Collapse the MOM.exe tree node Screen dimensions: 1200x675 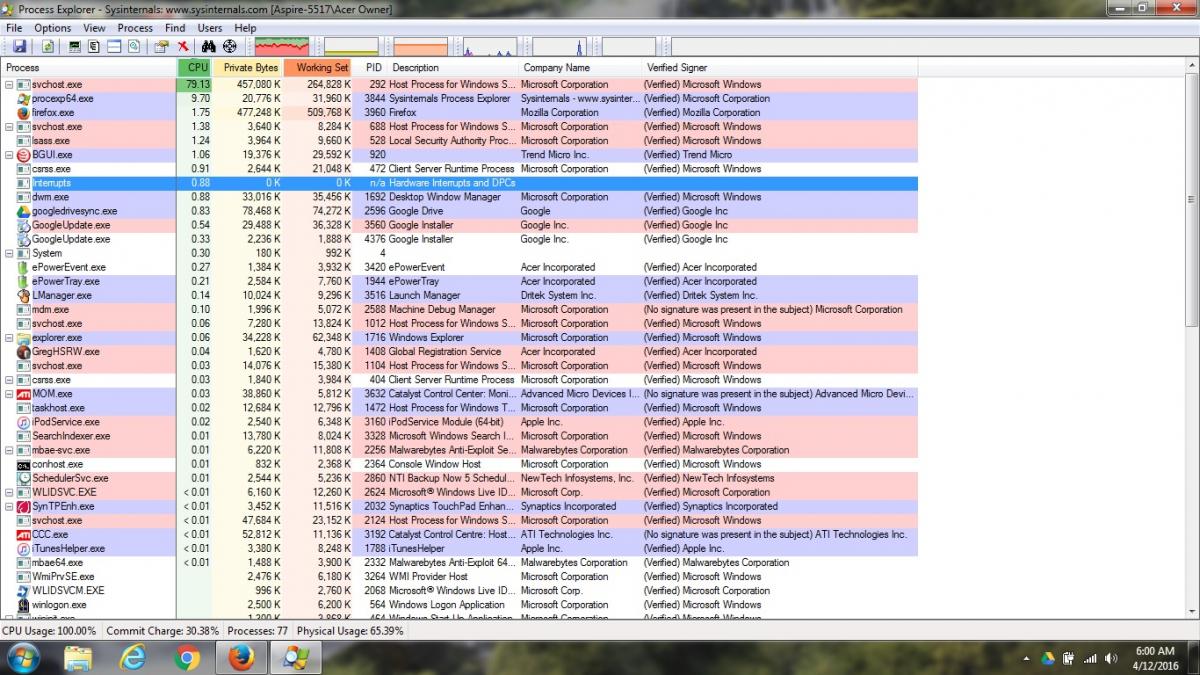tap(9, 394)
